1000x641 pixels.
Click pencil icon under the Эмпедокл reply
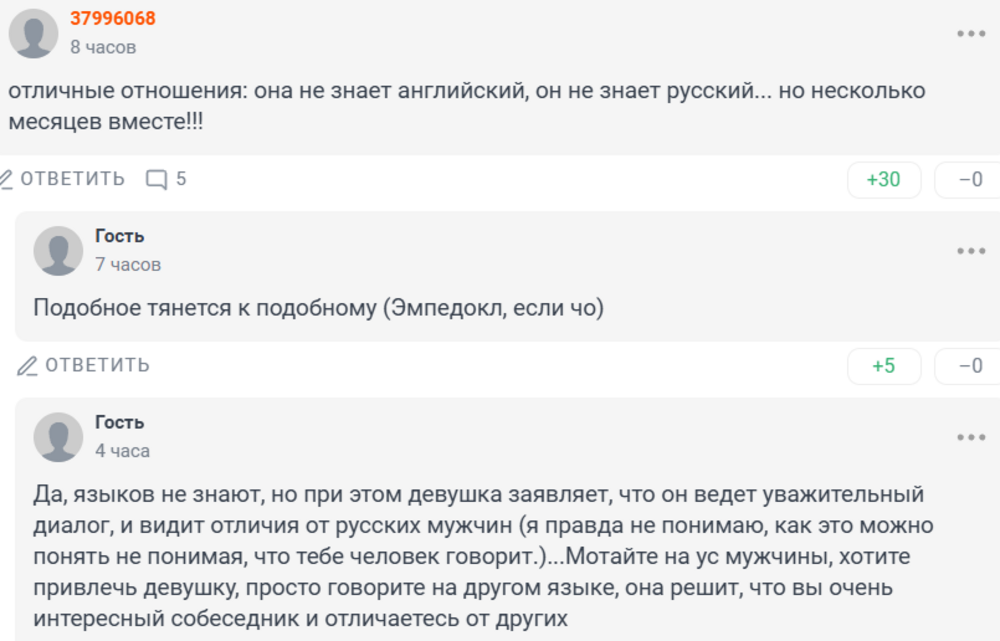point(27,366)
